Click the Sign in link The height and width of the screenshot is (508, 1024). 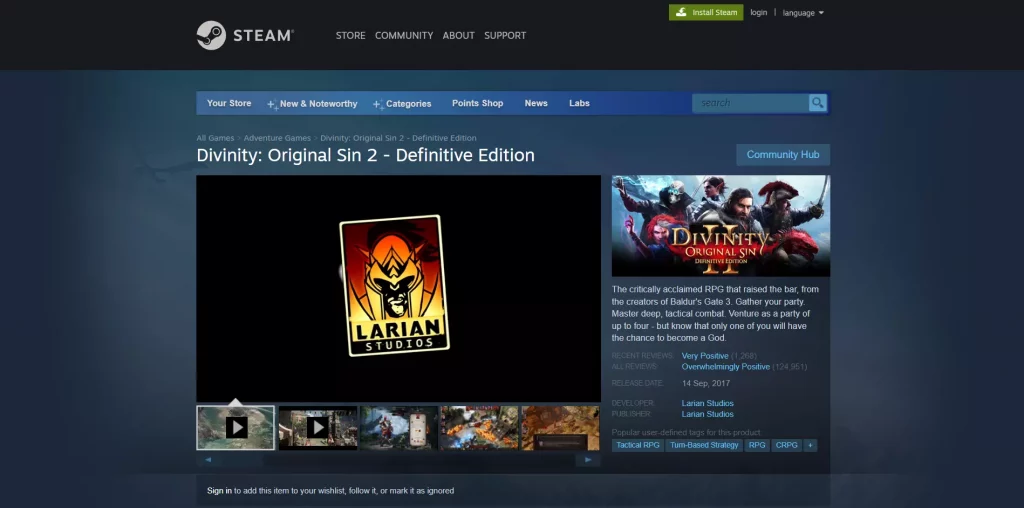coord(219,490)
